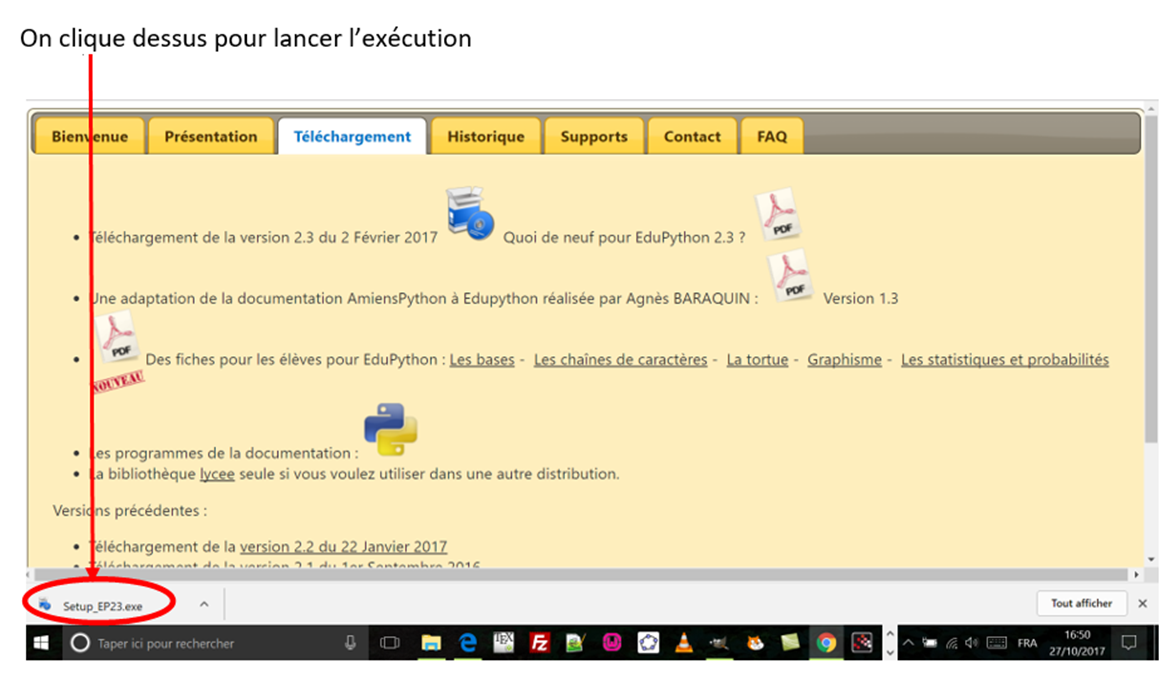
Task: Follow the 'version 2.2 du 22 Janvier 2017' link
Action: 343,547
